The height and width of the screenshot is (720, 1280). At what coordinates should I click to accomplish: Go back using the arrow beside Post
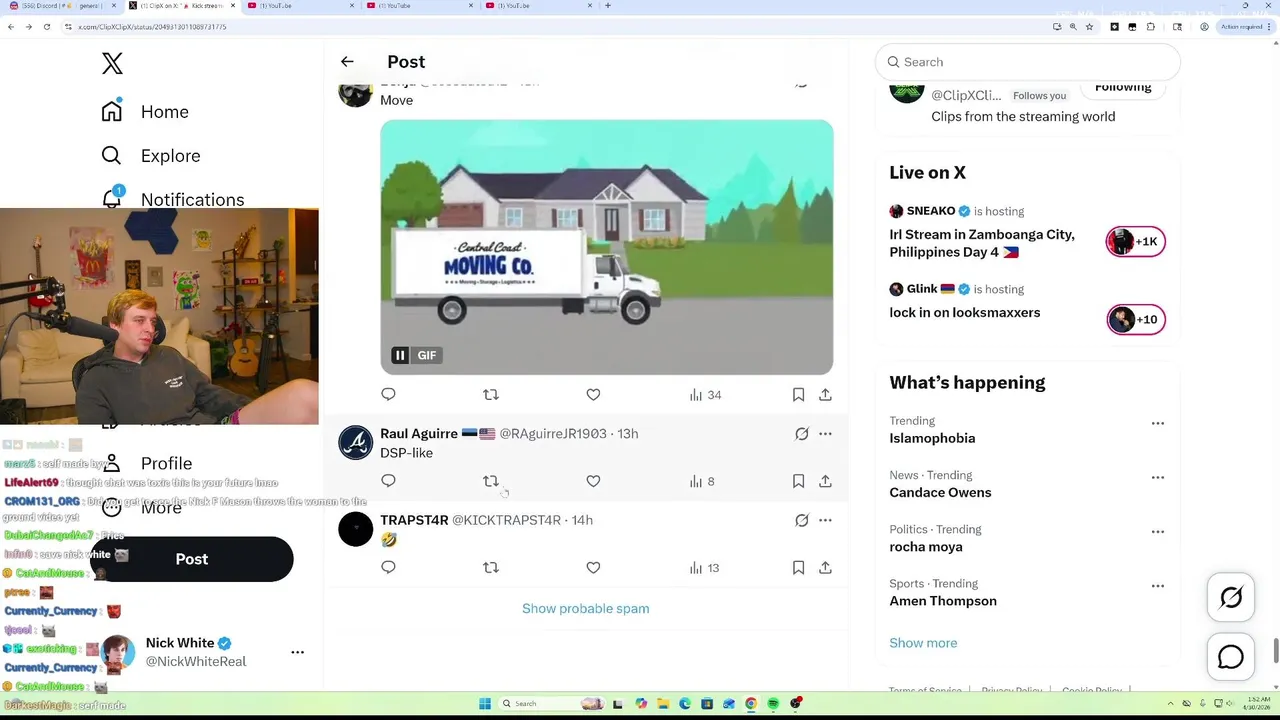coord(347,62)
